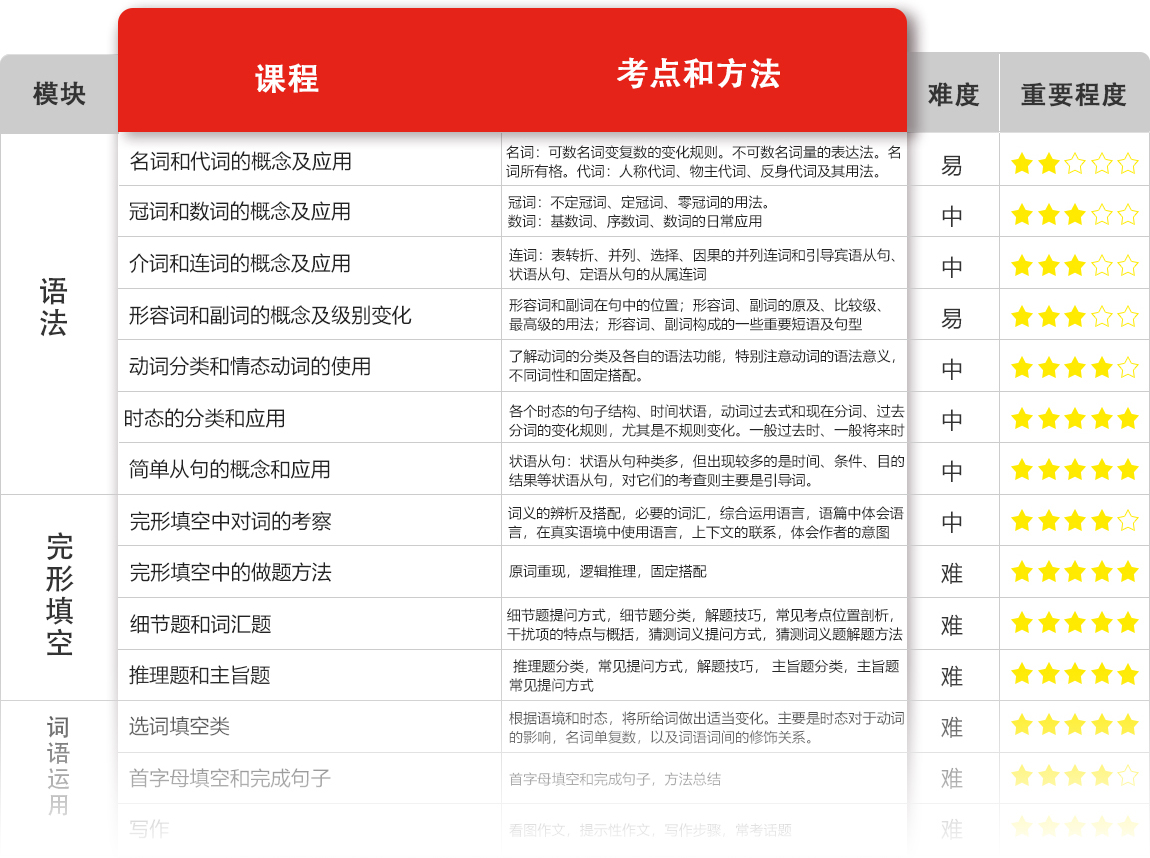Click the star rating for 时态的分类和应用
The width and height of the screenshot is (1150, 858).
point(1074,419)
